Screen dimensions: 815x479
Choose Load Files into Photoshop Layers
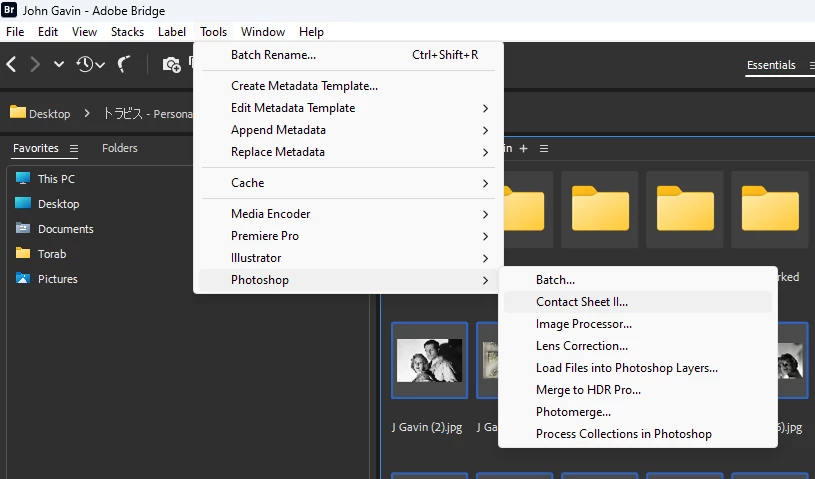tap(638, 368)
